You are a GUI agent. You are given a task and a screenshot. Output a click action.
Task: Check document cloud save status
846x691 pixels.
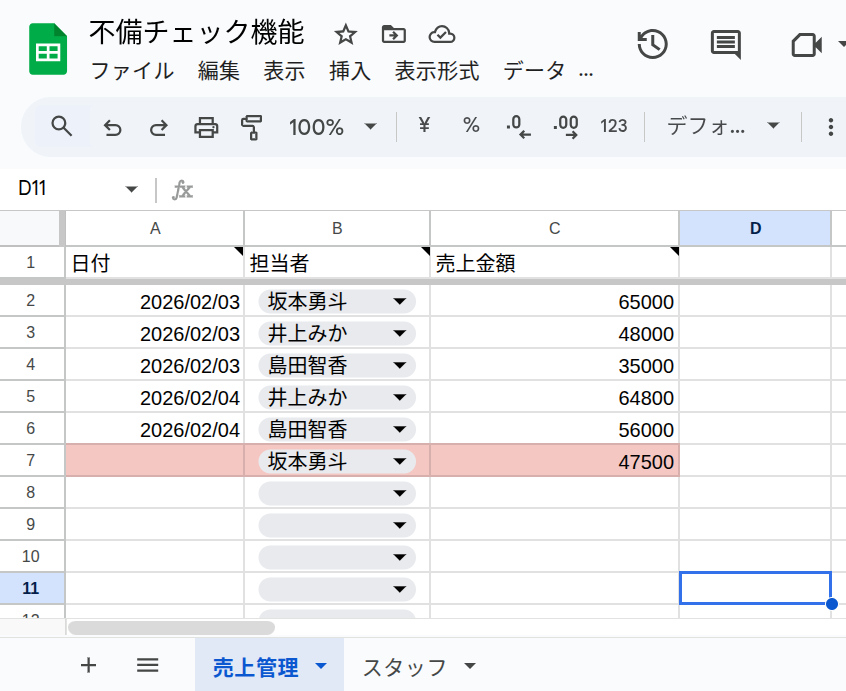tap(441, 34)
